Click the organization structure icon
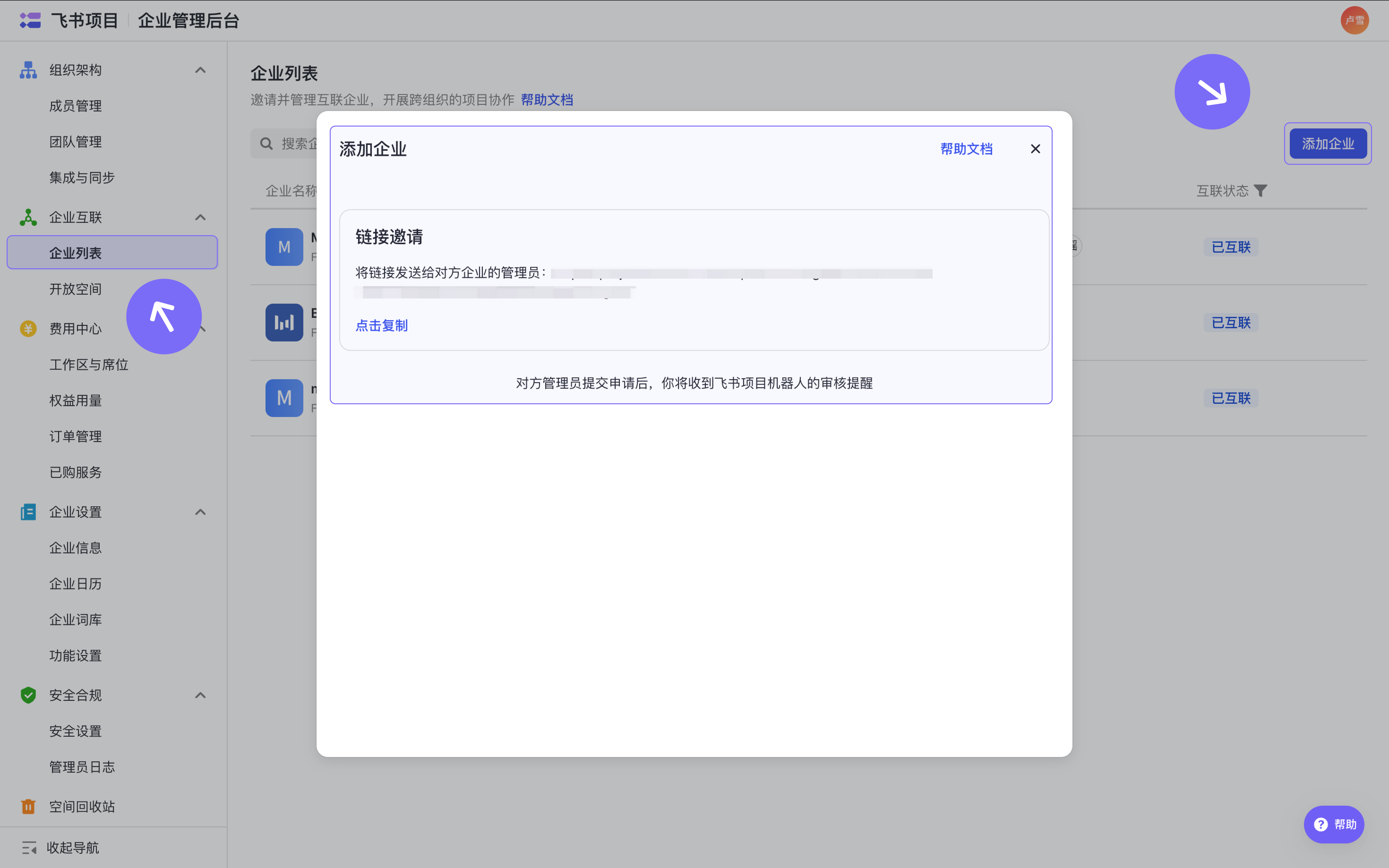The height and width of the screenshot is (868, 1389). 28,70
